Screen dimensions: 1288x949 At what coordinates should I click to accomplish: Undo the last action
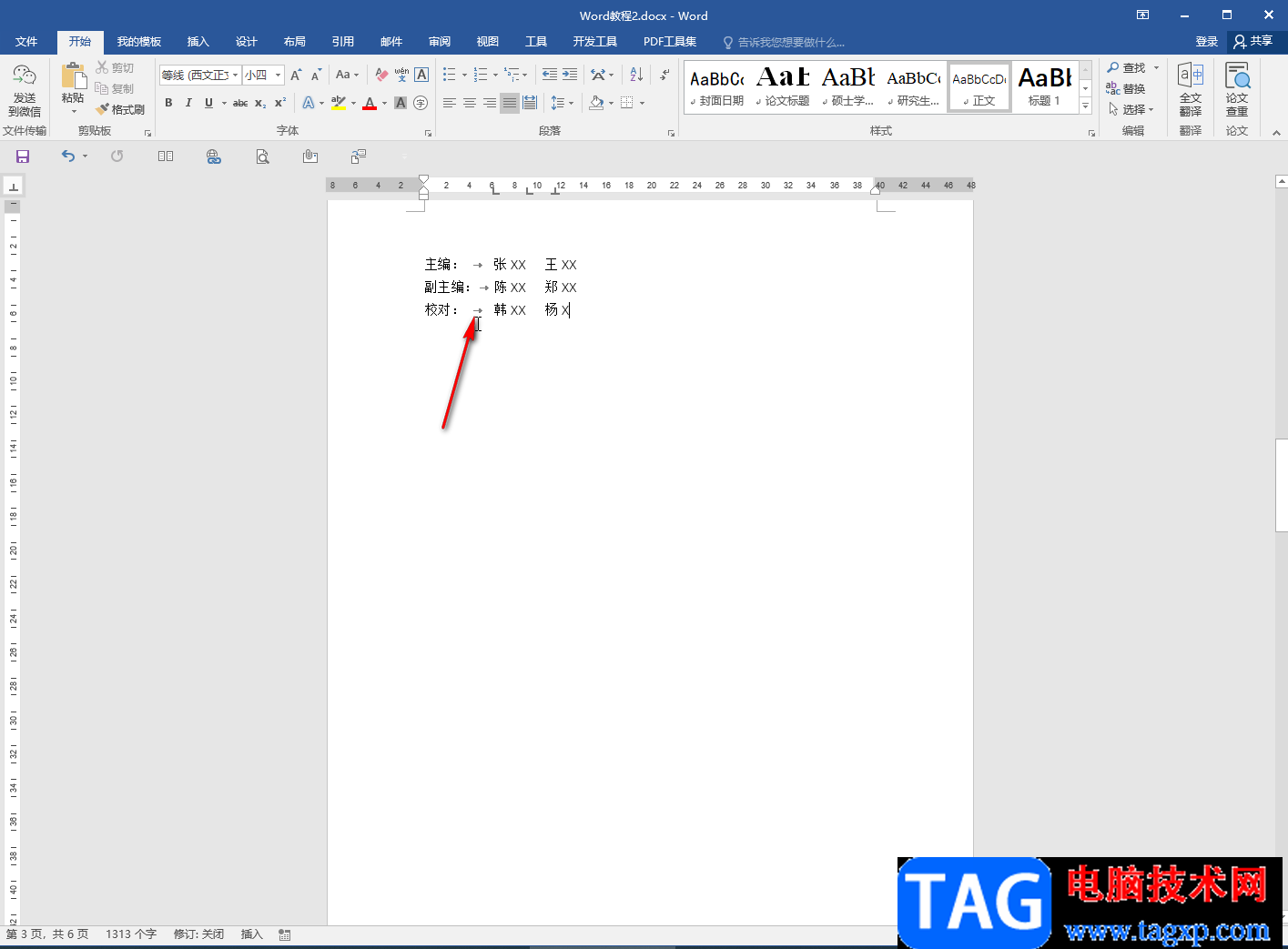point(68,156)
